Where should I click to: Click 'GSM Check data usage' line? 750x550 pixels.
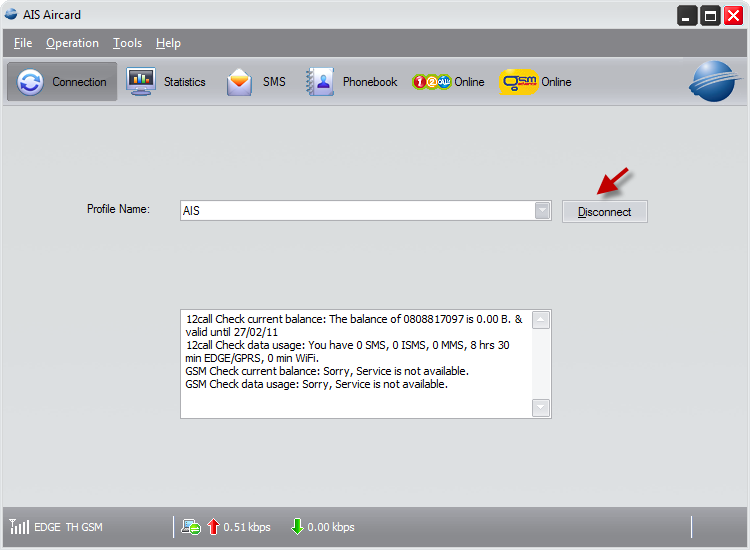317,384
